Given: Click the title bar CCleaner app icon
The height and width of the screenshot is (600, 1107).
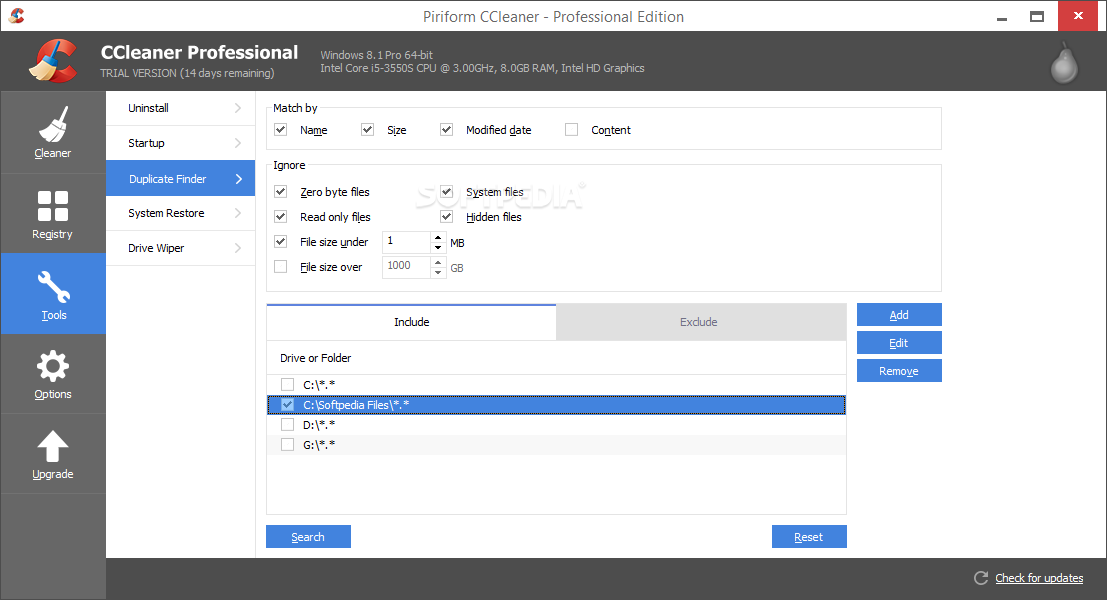Looking at the screenshot, I should coord(17,16).
